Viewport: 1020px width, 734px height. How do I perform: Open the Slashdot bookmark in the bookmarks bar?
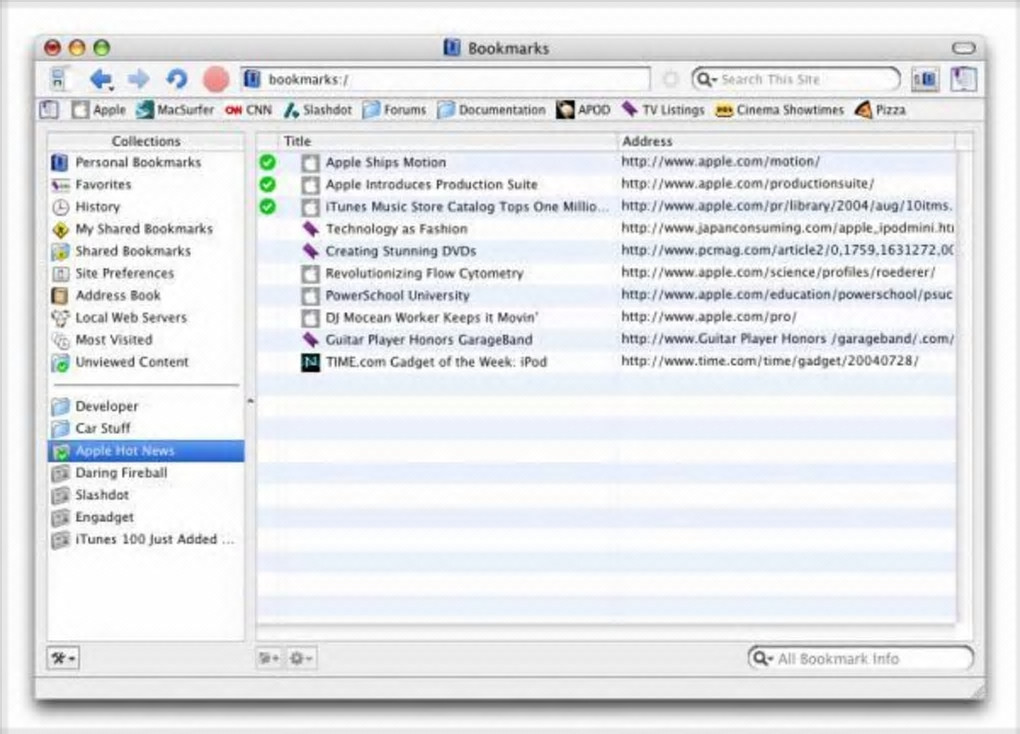pos(318,110)
